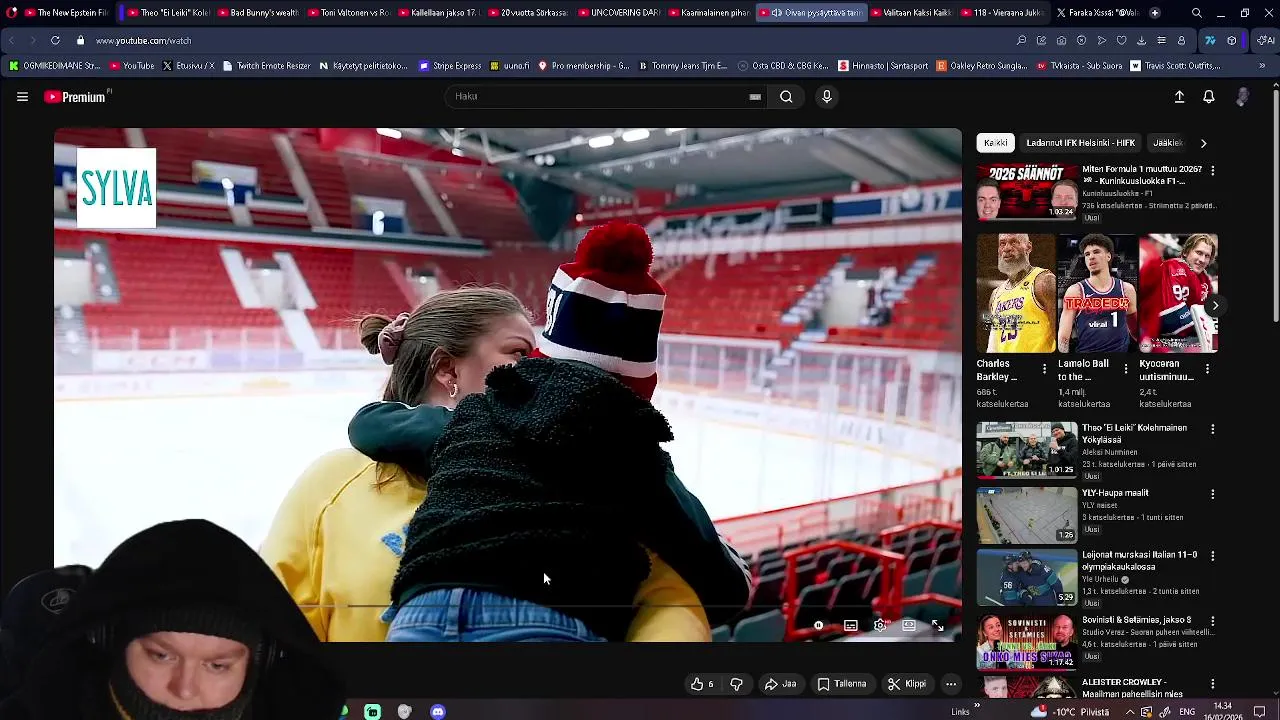
Task: Open options for the Charles Barkley short
Action: [x=1044, y=369]
